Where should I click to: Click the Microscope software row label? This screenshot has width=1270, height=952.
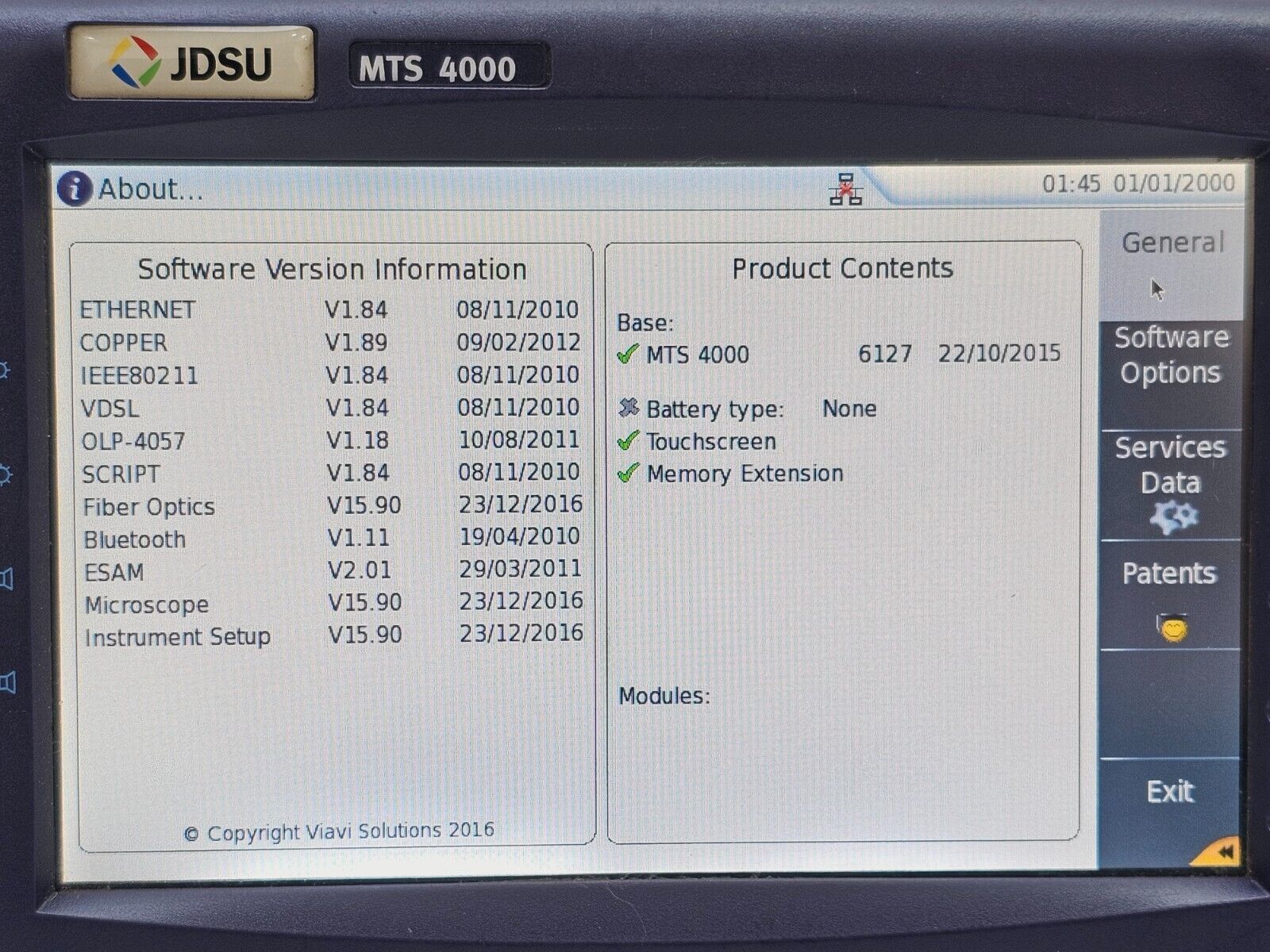[147, 605]
